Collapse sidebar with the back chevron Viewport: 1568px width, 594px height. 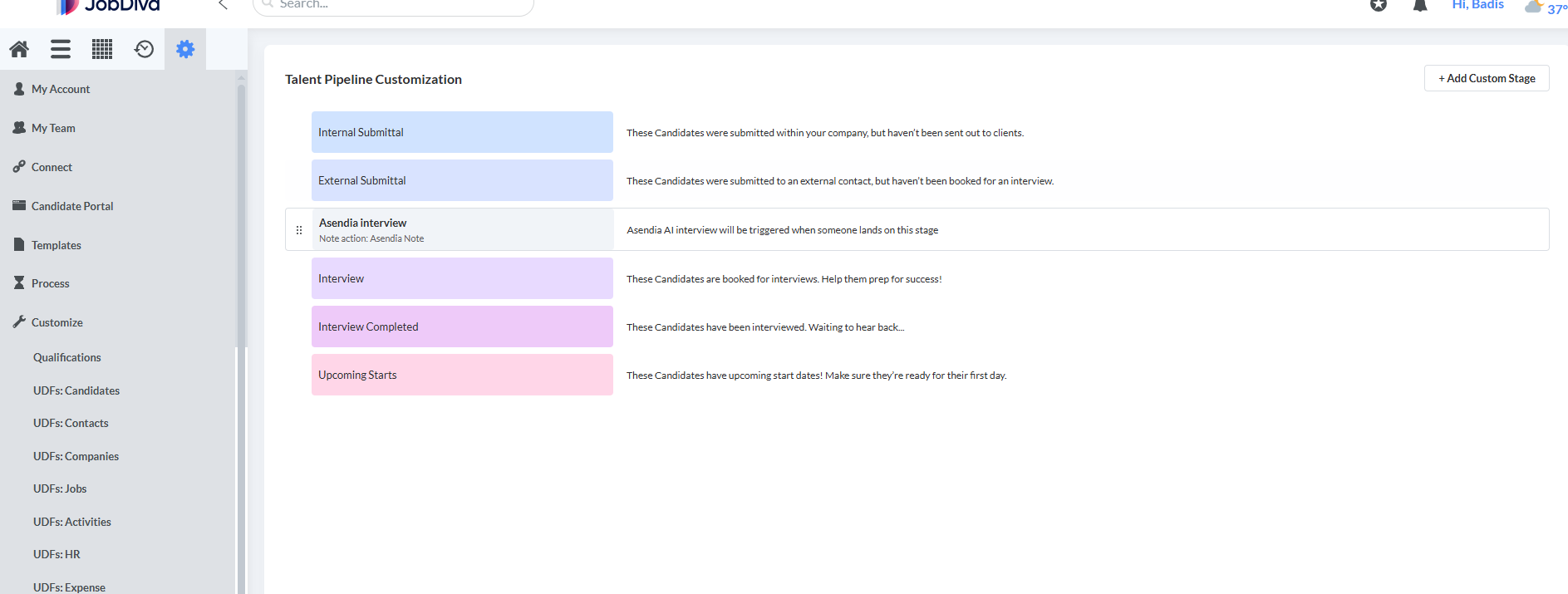223,5
